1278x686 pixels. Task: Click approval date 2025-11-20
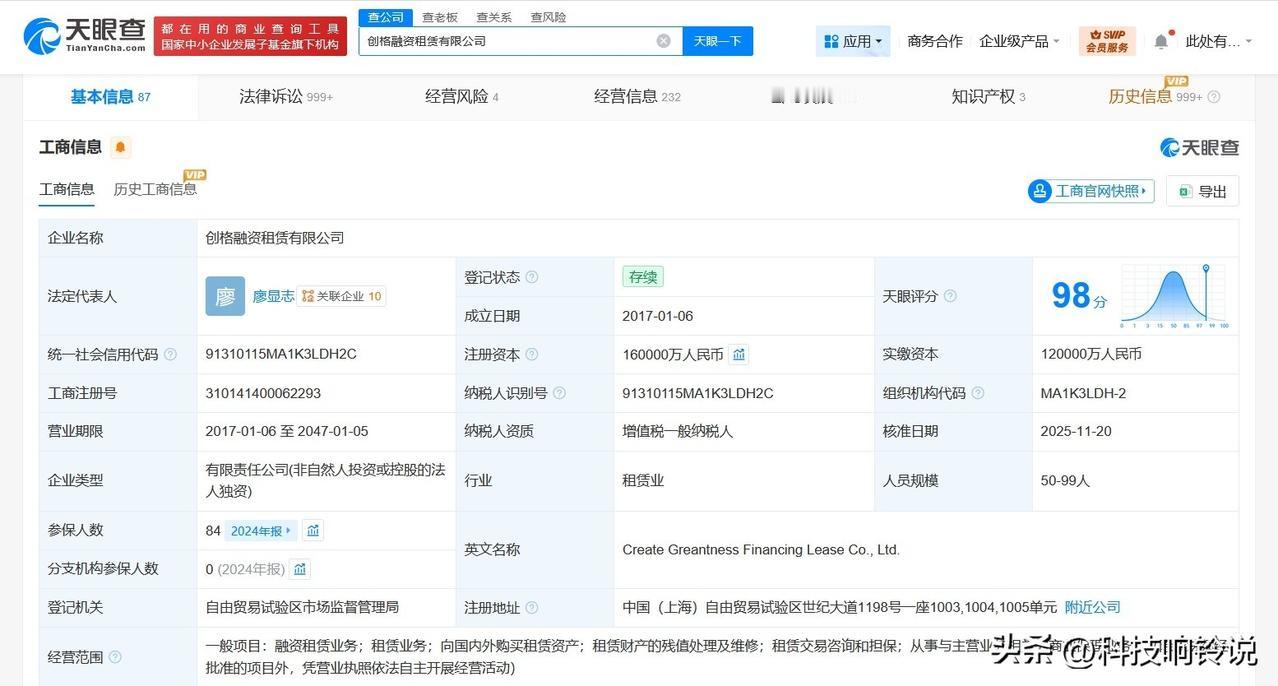pyautogui.click(x=1076, y=431)
